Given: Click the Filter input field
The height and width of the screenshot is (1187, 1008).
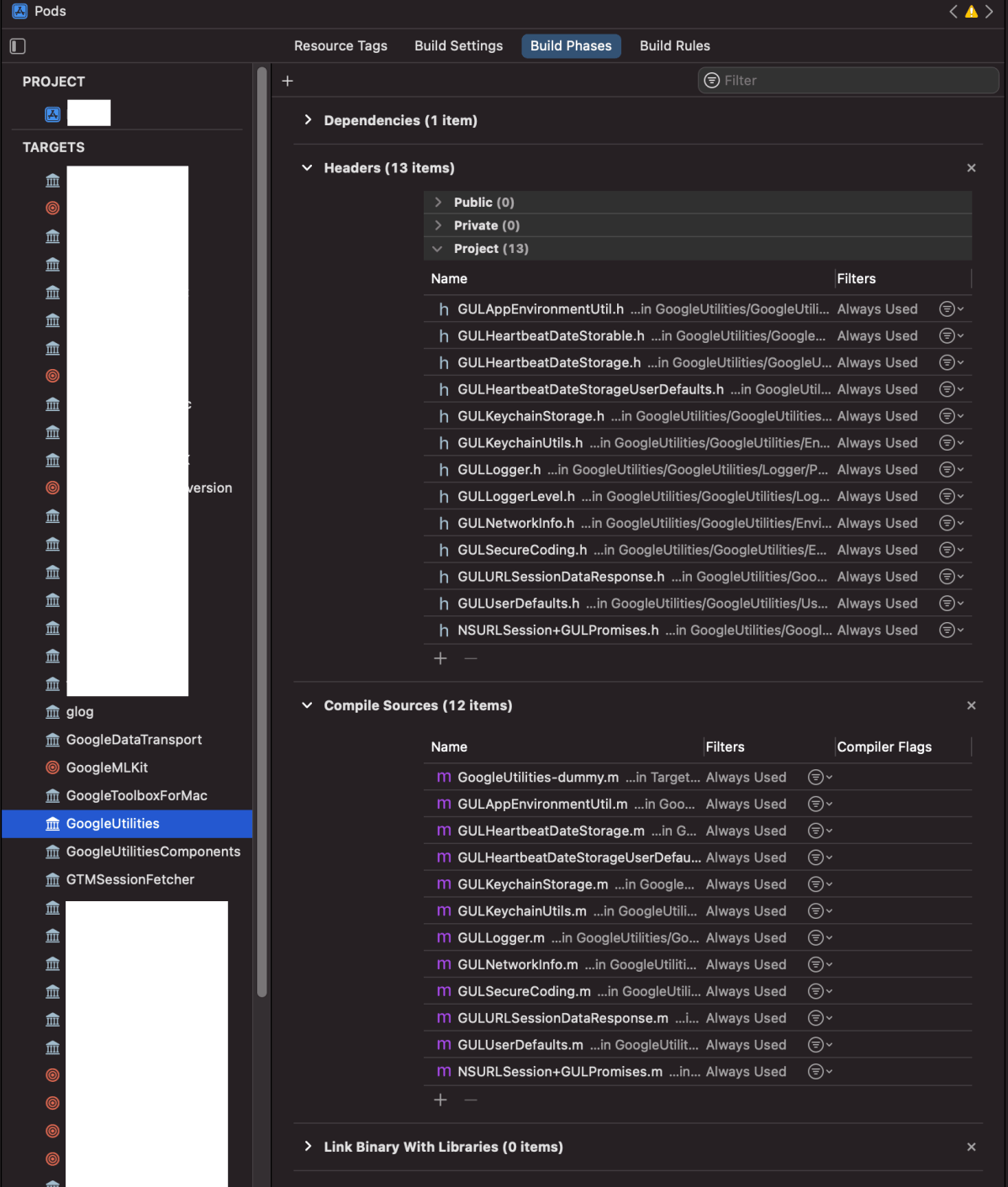Looking at the screenshot, I should 848,81.
